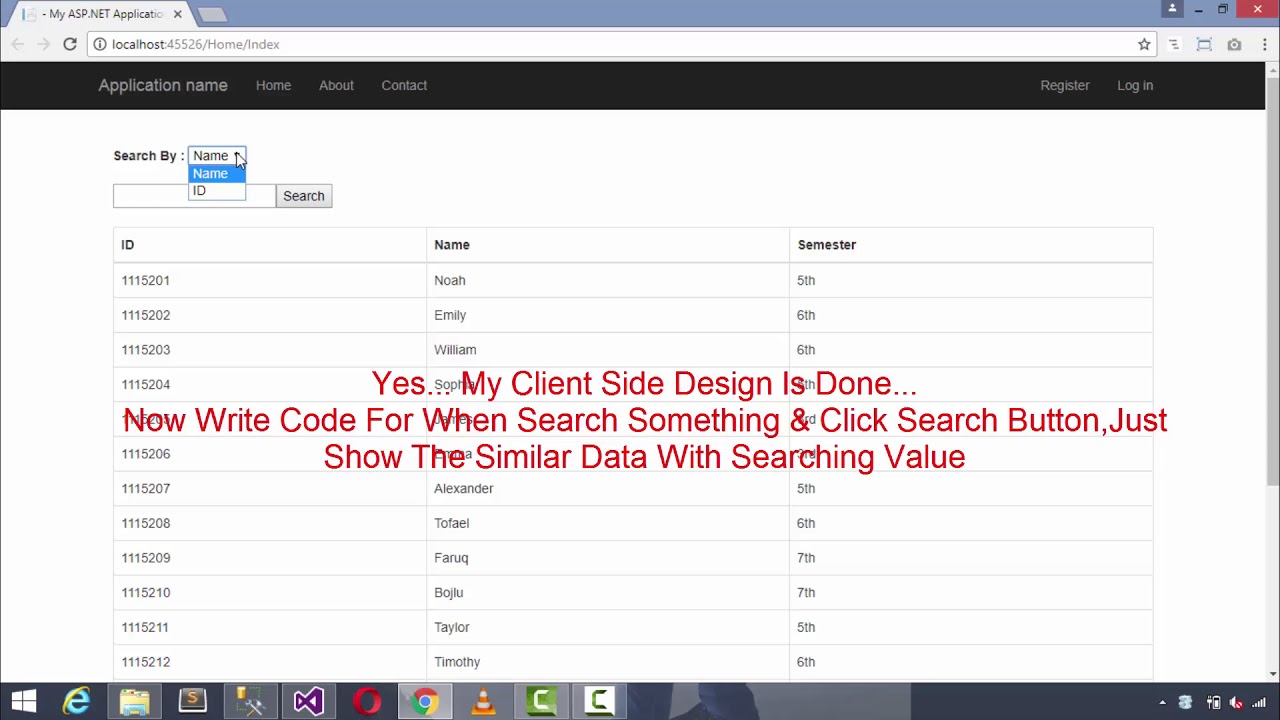Click the stacked-lines extension icon beside bookmark star
Viewport: 1280px width, 720px height.
pyautogui.click(x=1174, y=44)
